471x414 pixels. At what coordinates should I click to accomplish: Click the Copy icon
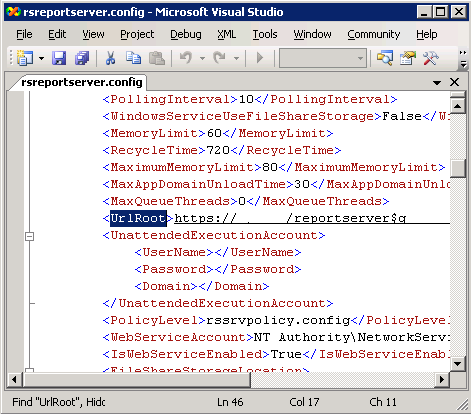[x=133, y=58]
